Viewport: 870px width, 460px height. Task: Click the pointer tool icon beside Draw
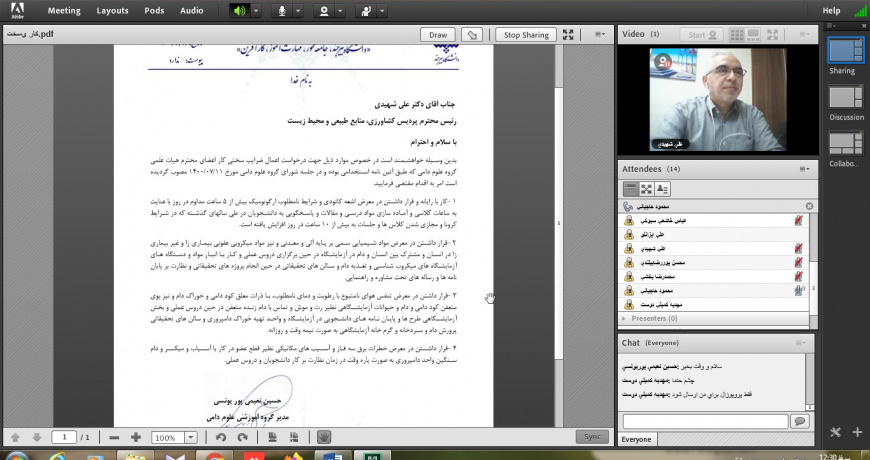coord(472,35)
